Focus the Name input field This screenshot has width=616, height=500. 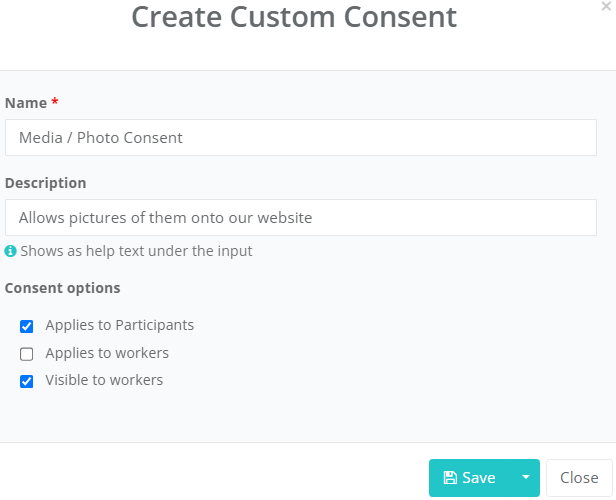(301, 137)
